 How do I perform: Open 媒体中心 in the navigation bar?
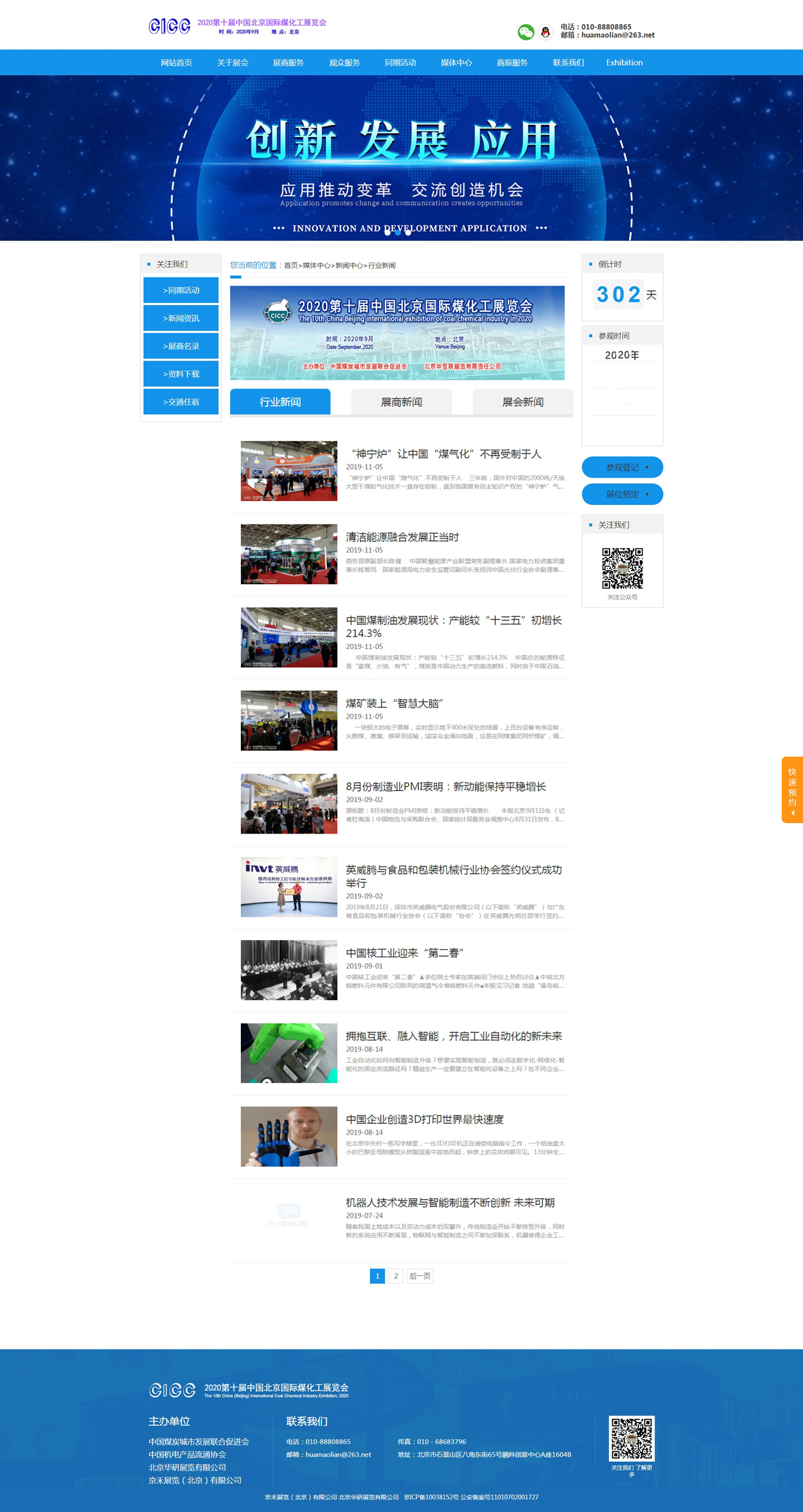click(x=456, y=63)
